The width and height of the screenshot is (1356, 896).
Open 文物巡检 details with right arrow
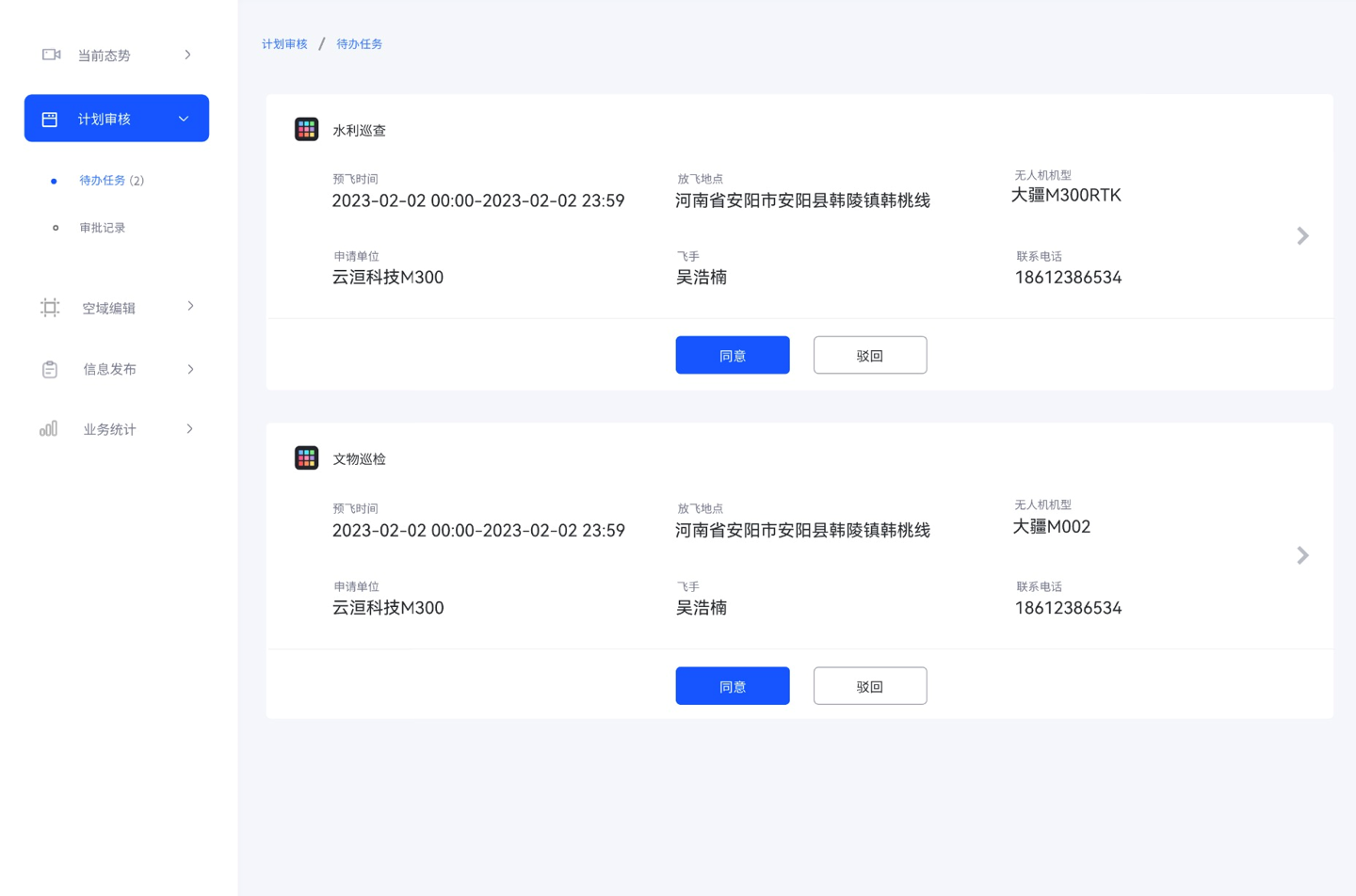coord(1302,555)
